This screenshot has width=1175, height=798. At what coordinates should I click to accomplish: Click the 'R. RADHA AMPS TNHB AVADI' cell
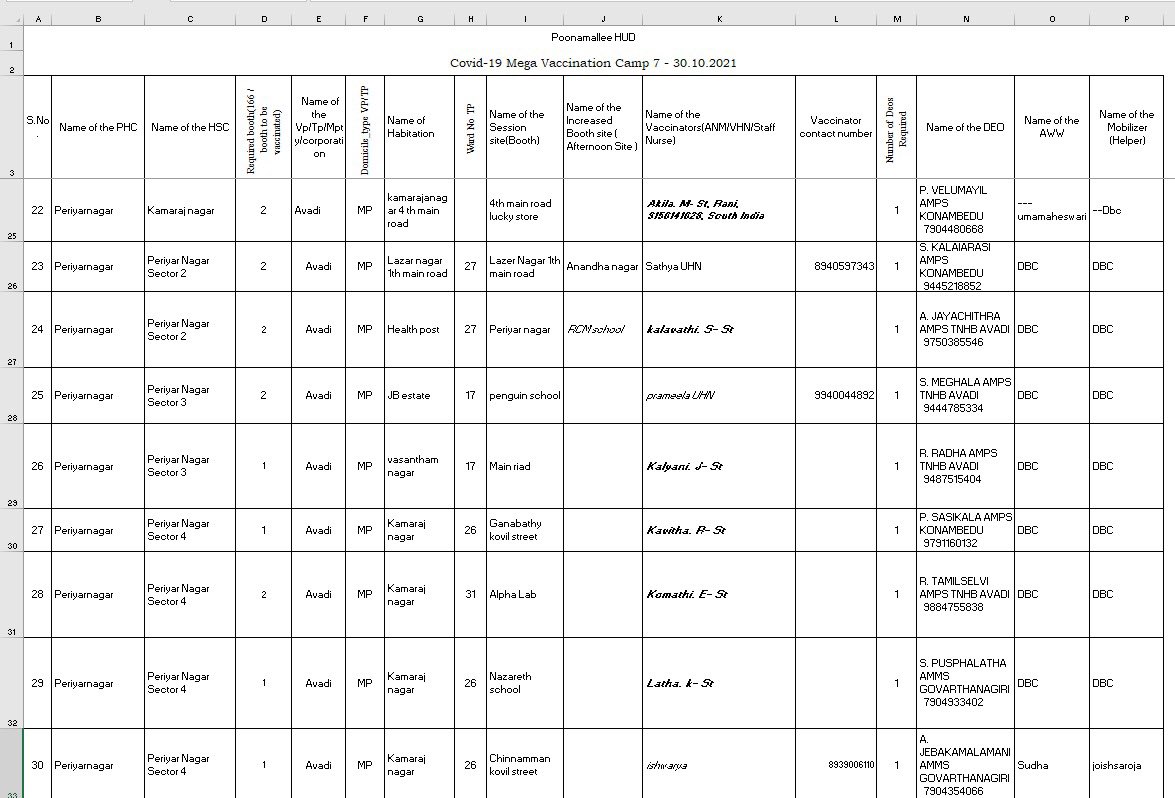tap(965, 466)
